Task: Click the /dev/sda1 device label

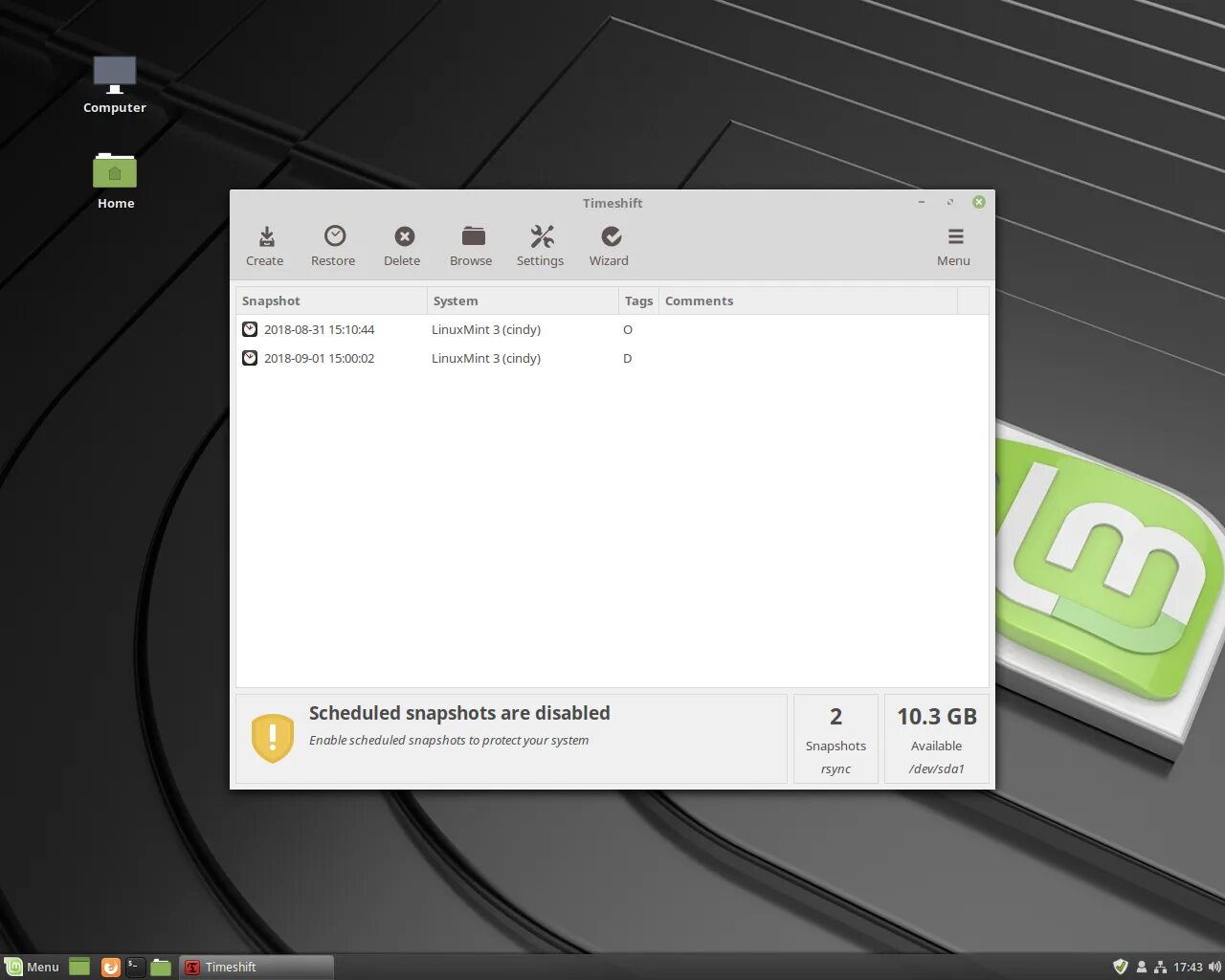Action: (937, 768)
